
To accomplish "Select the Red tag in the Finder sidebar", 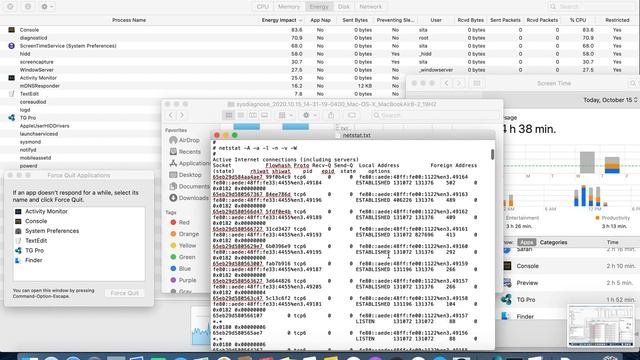I will click(180, 222).
